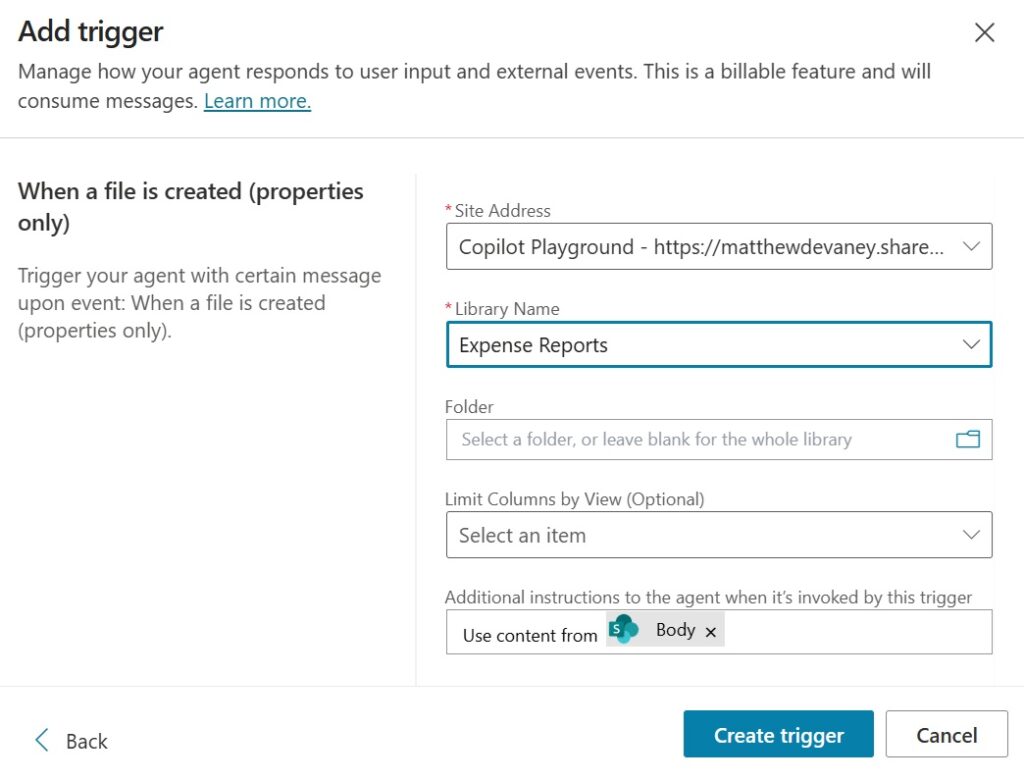Click into the Folder text field
The width and height of the screenshot is (1024, 780).
(x=690, y=439)
